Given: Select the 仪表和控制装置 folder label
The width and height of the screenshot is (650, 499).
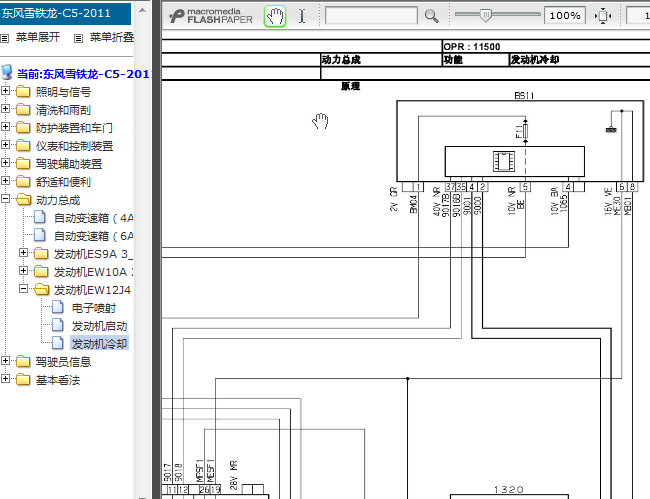Looking at the screenshot, I should coord(74,146).
